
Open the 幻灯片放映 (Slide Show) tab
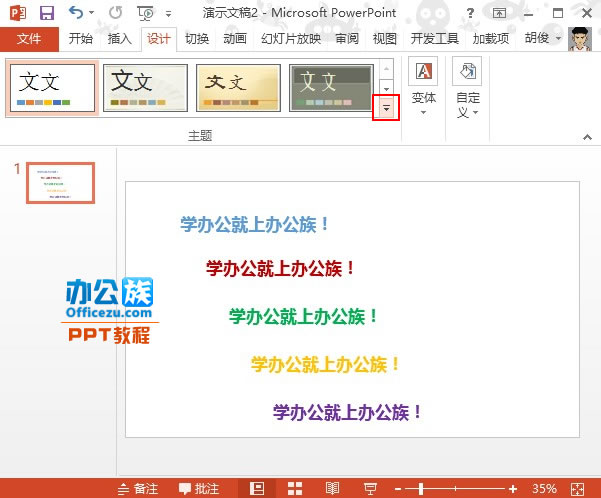pos(291,39)
